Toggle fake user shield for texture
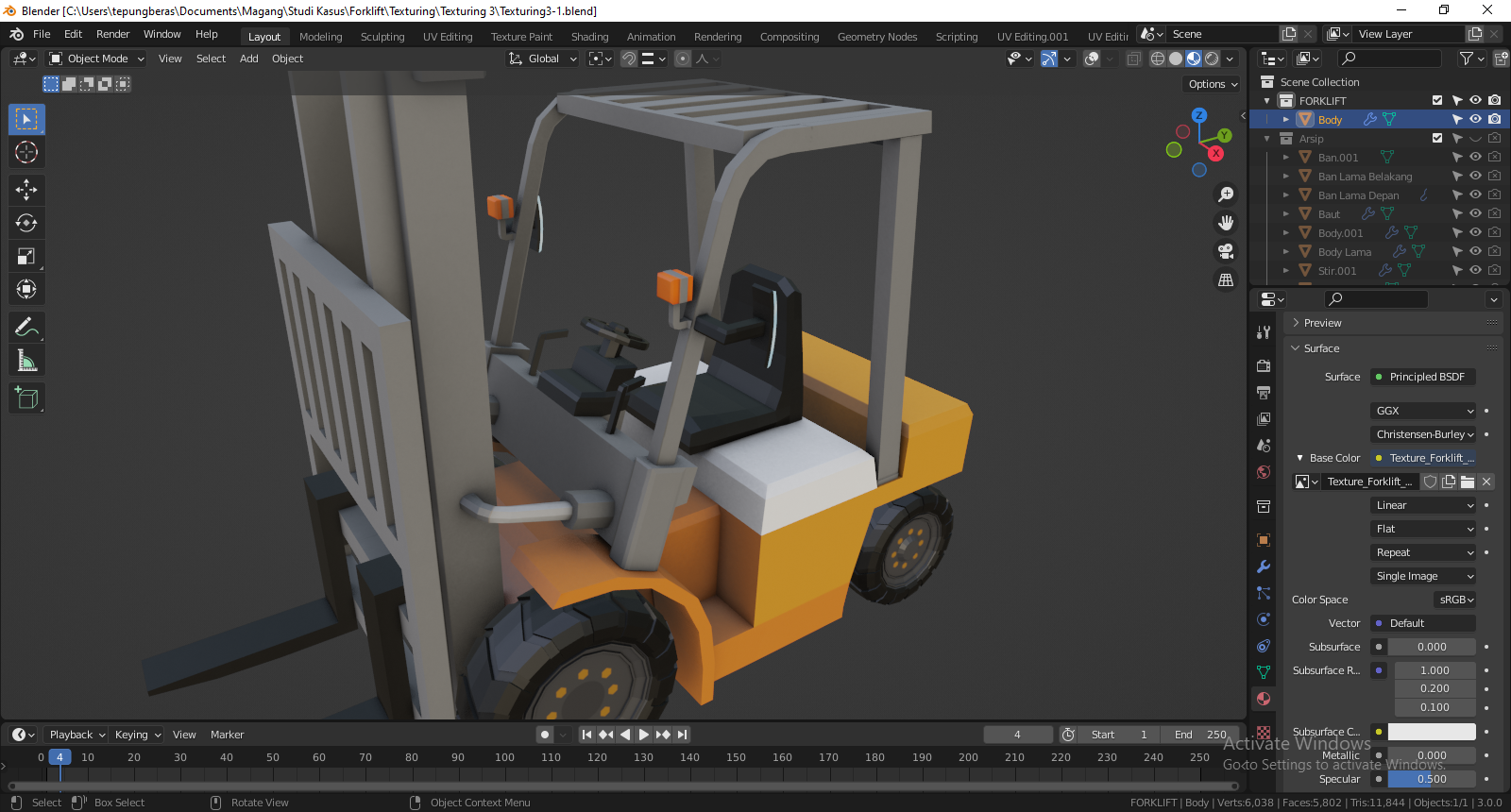The image size is (1511, 812). click(x=1431, y=482)
